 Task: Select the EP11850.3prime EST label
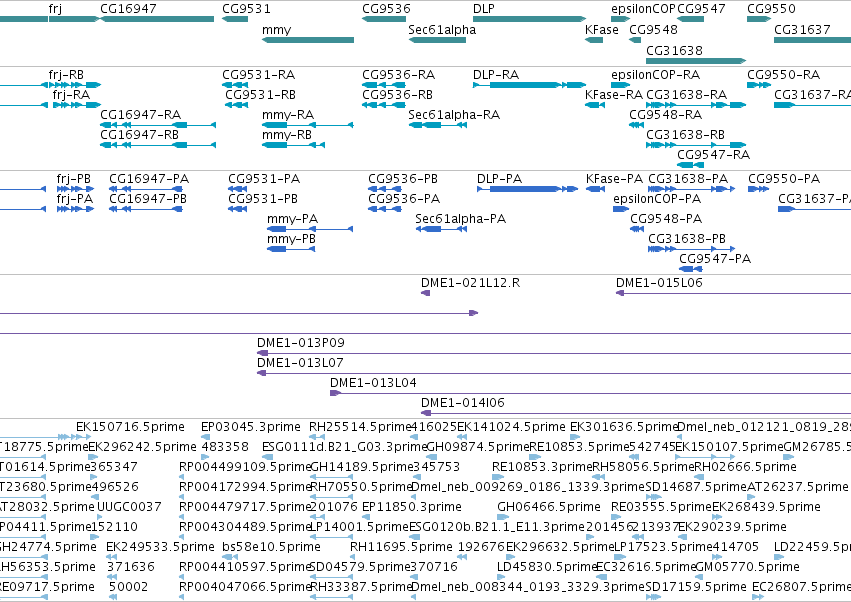click(411, 507)
